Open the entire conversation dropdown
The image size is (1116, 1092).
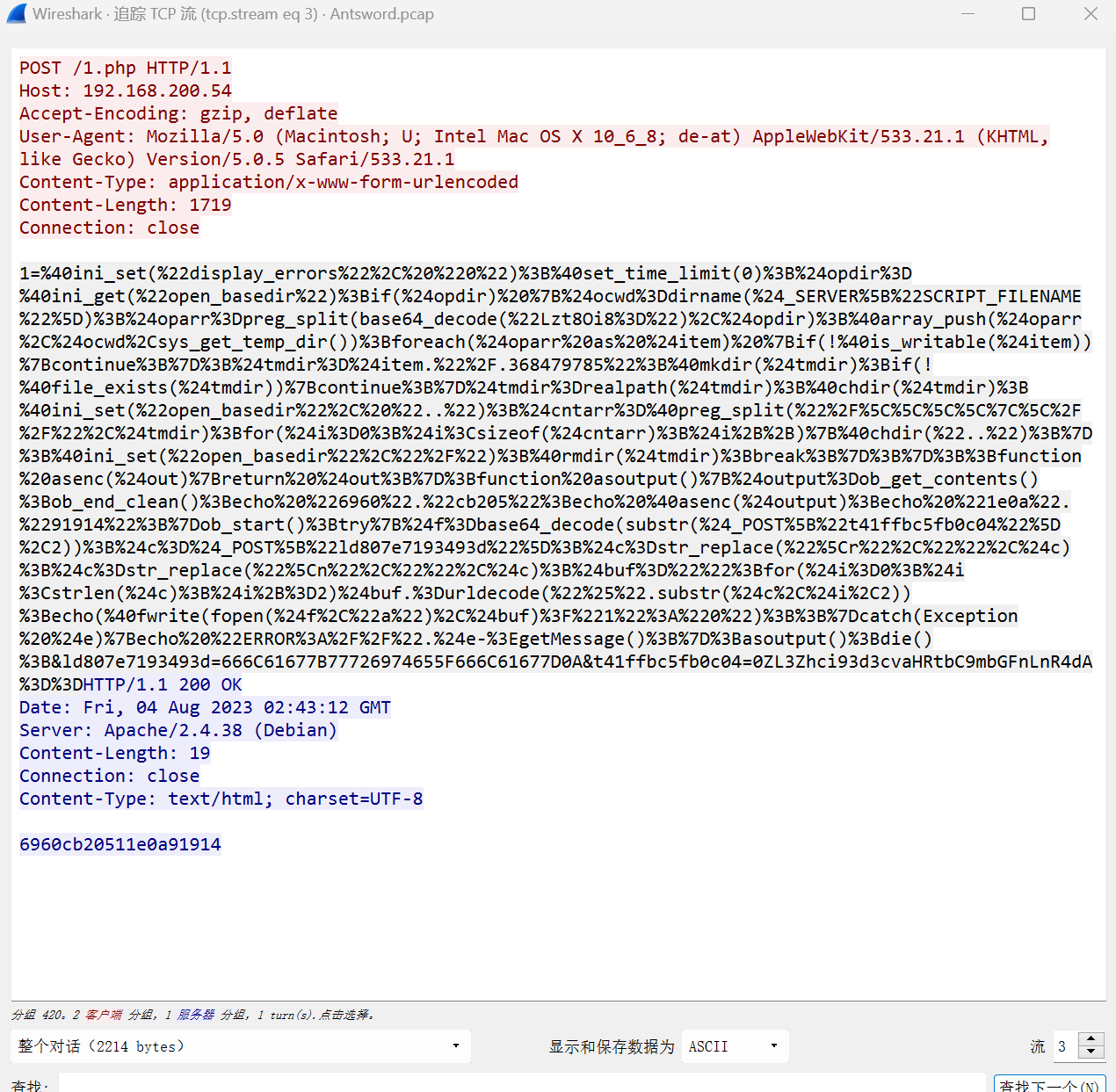coord(241,1046)
